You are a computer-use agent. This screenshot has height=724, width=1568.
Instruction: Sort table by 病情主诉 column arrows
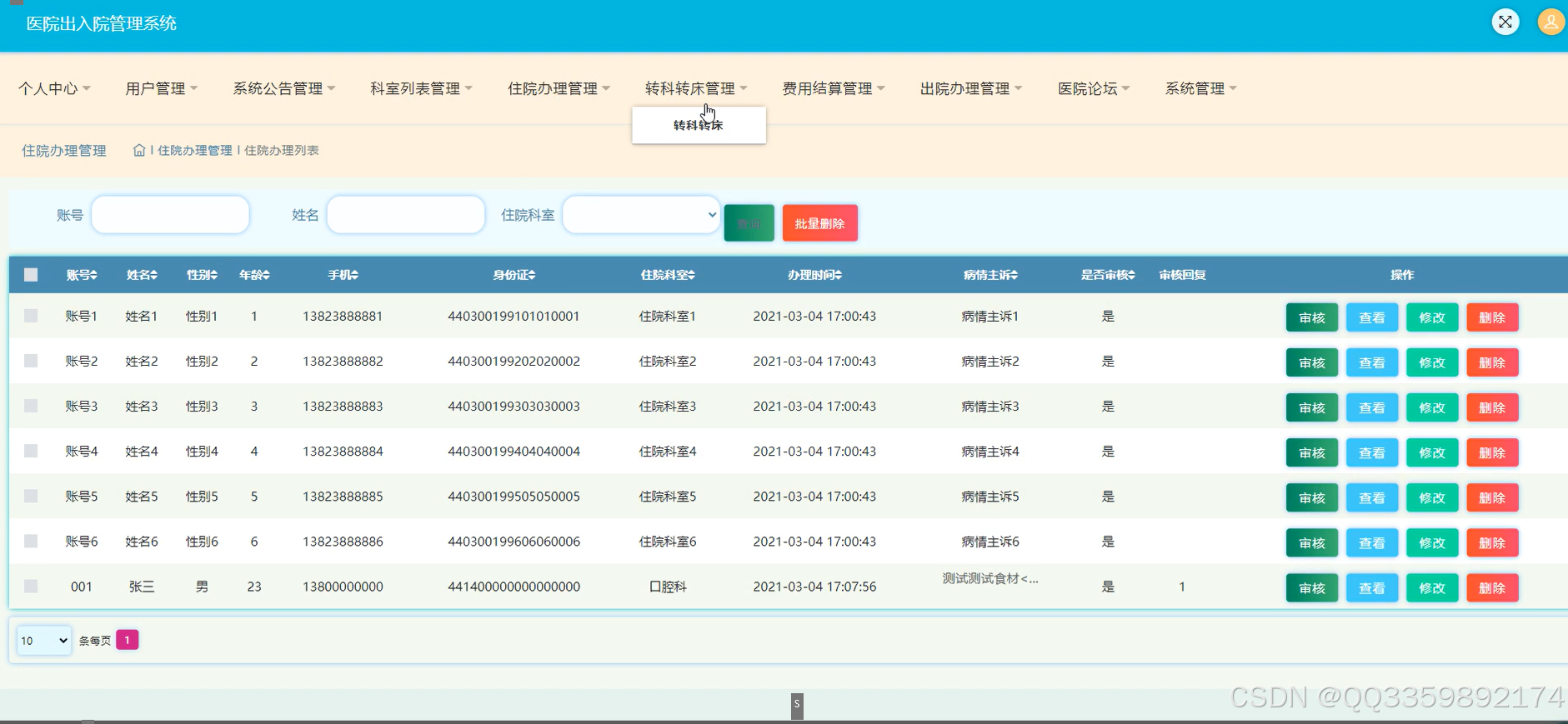(1014, 275)
